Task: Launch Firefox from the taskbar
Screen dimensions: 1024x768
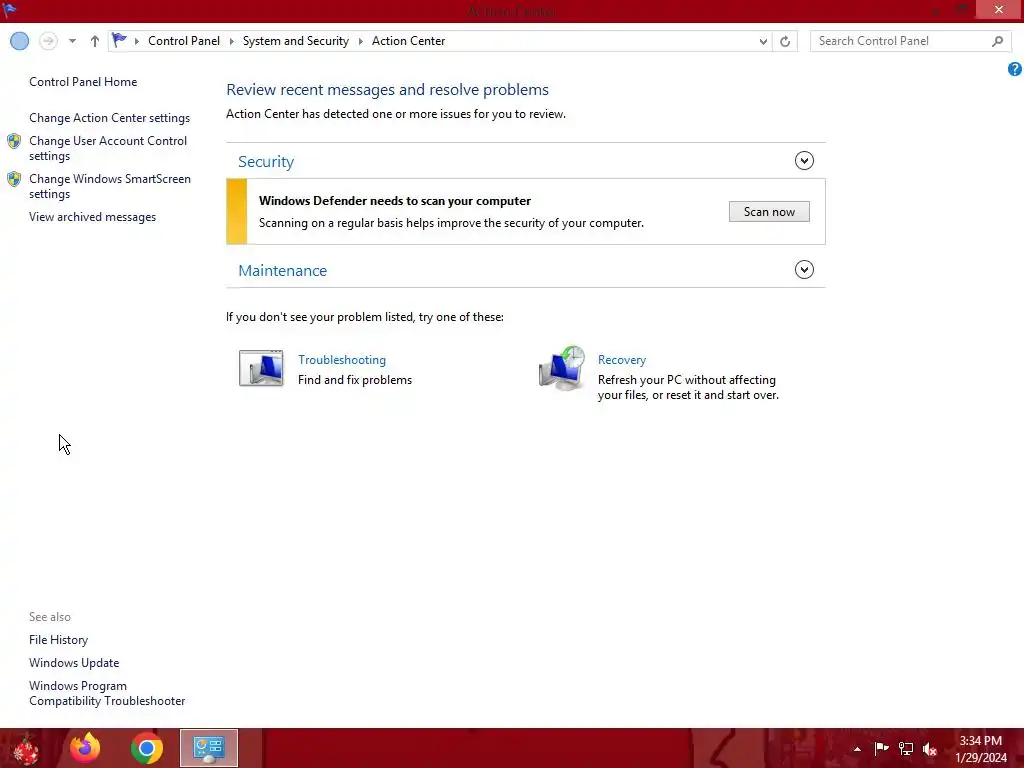Action: tap(85, 748)
